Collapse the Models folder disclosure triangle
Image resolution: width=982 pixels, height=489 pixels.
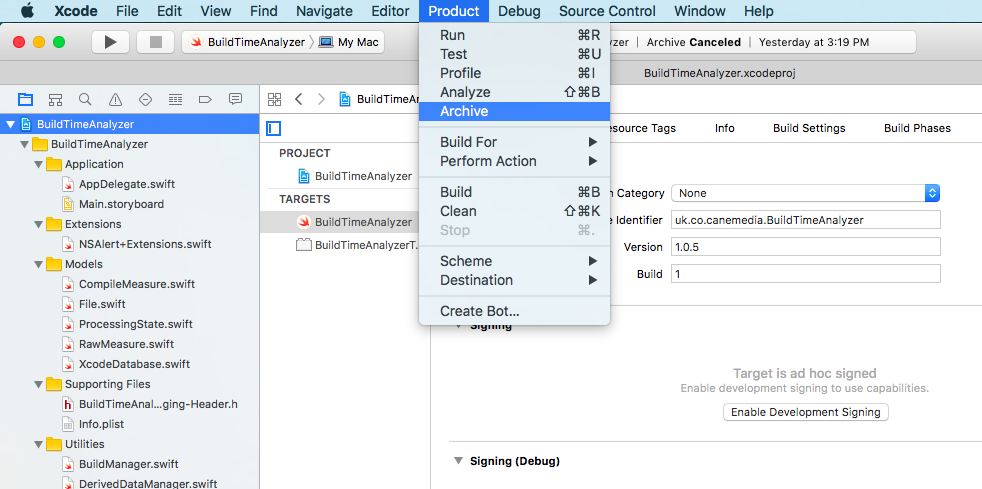39,264
